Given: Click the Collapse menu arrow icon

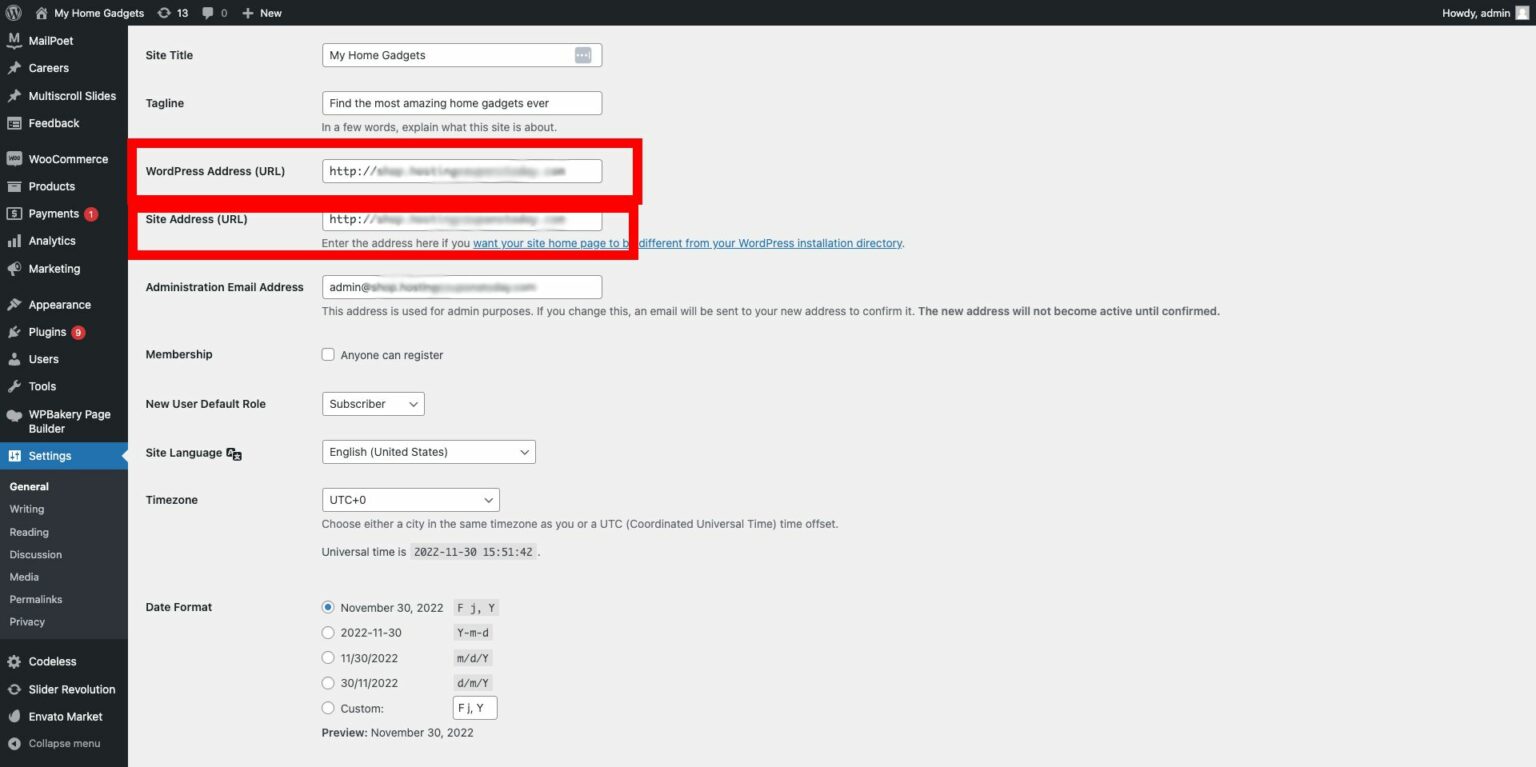Looking at the screenshot, I should point(14,744).
